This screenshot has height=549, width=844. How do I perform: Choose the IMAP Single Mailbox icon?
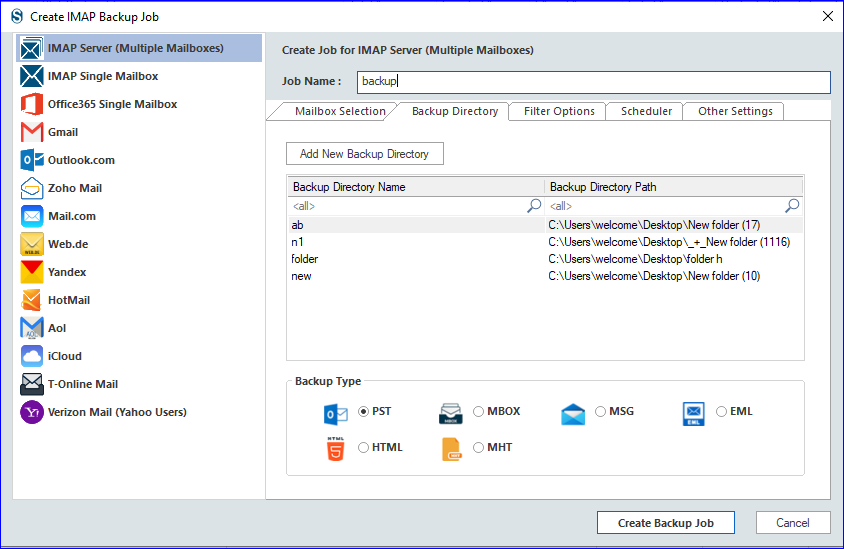[31, 76]
